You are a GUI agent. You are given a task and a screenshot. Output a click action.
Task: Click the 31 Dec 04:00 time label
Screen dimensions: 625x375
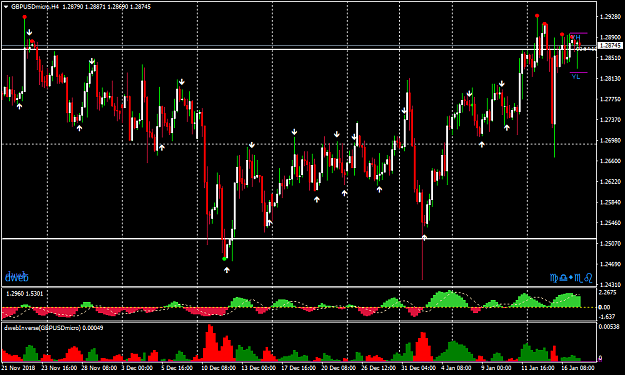pyautogui.click(x=419, y=367)
